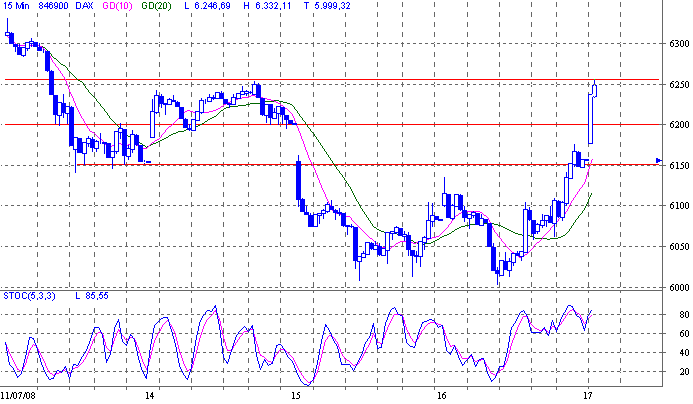
Task: Click the blue price marker arrow near 6150
Action: click(x=659, y=160)
